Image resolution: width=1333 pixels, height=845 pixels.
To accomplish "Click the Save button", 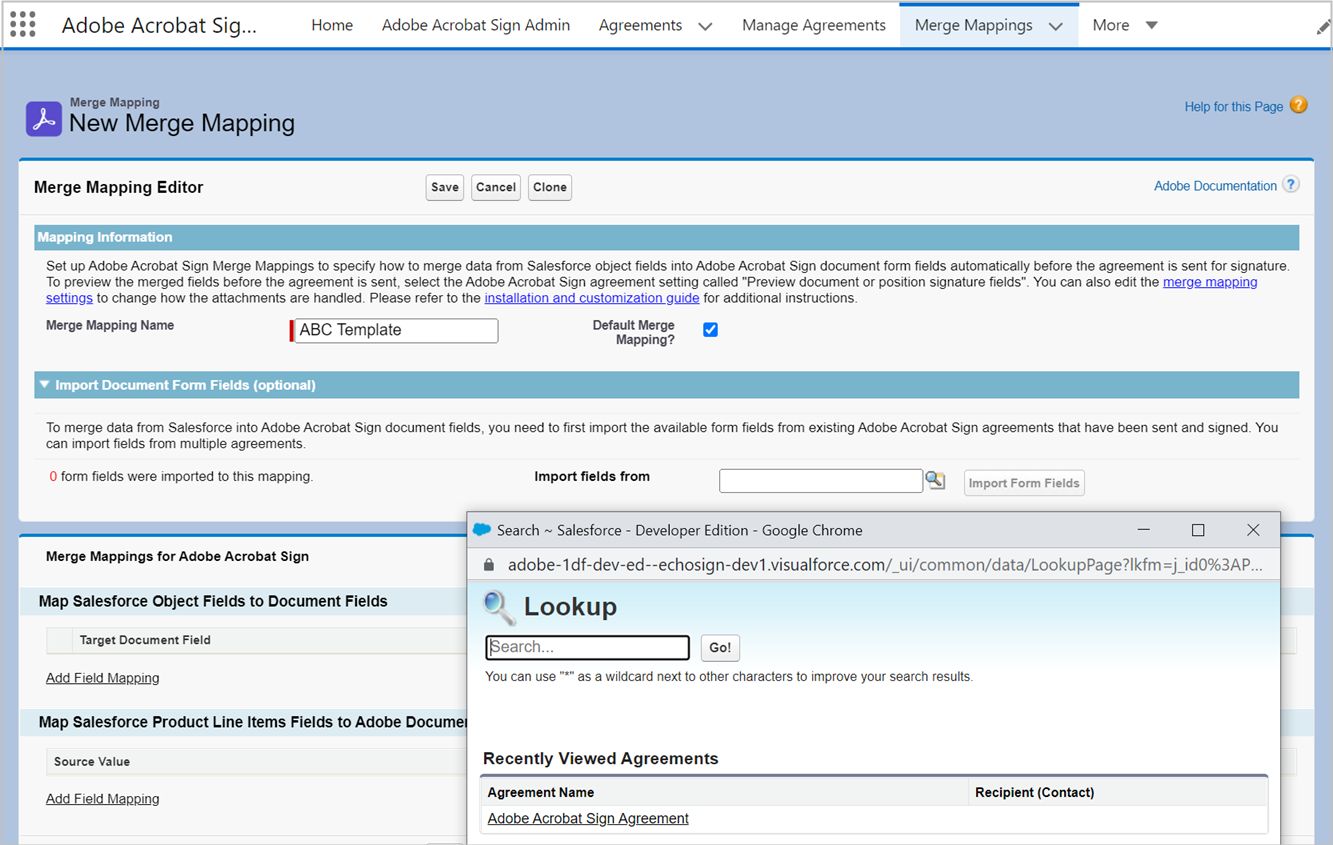I will 445,187.
